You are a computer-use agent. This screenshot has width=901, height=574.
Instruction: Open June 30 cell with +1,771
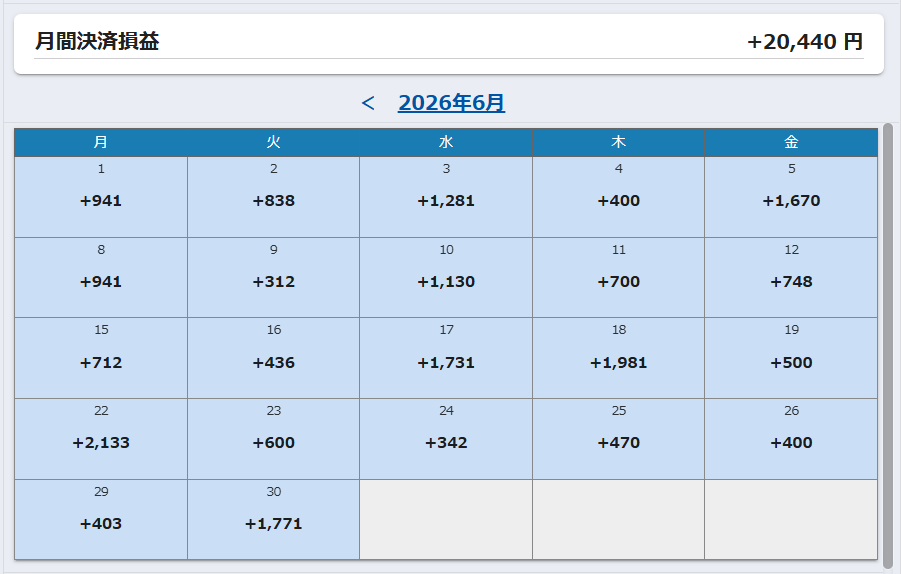[x=274, y=519]
